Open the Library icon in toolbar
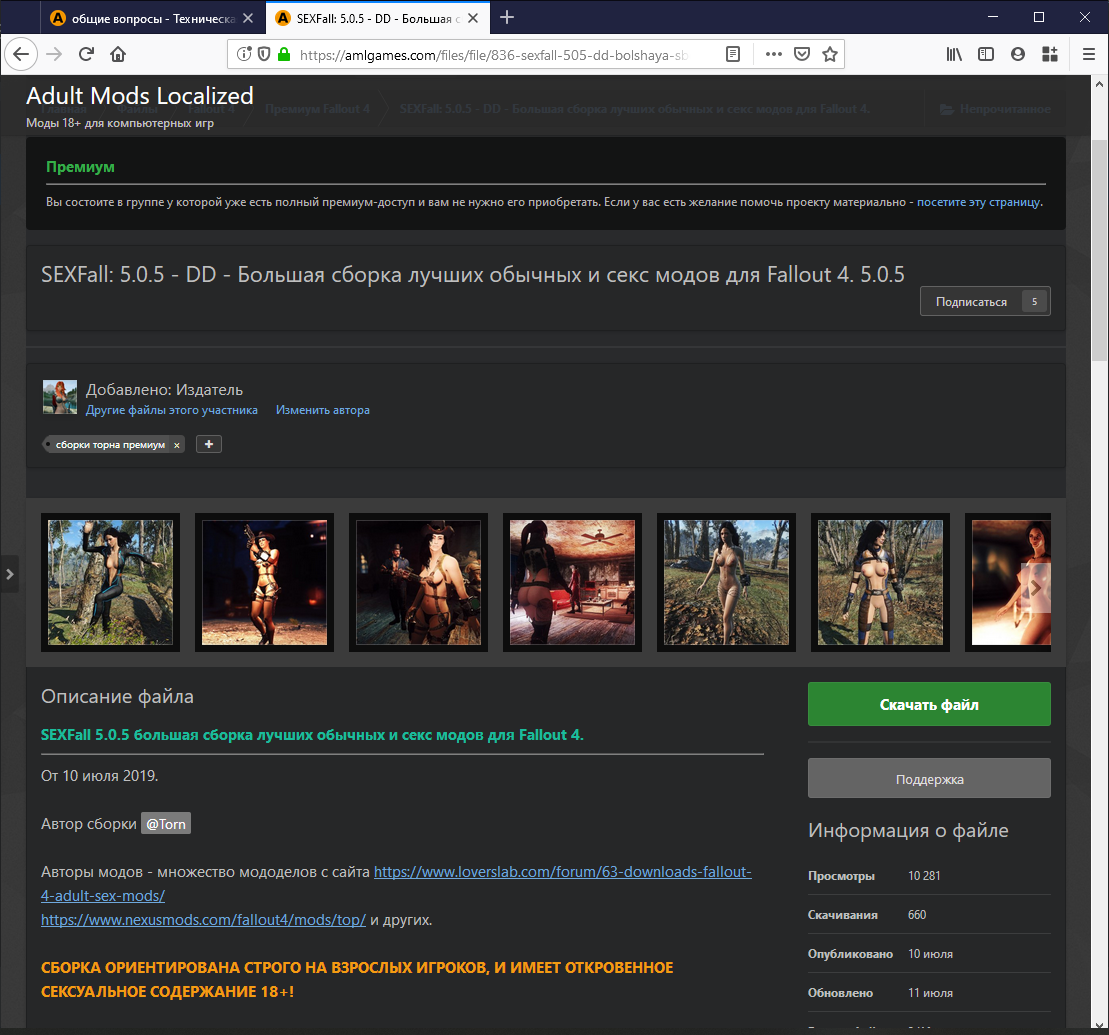This screenshot has width=1109, height=1035. tap(954, 54)
